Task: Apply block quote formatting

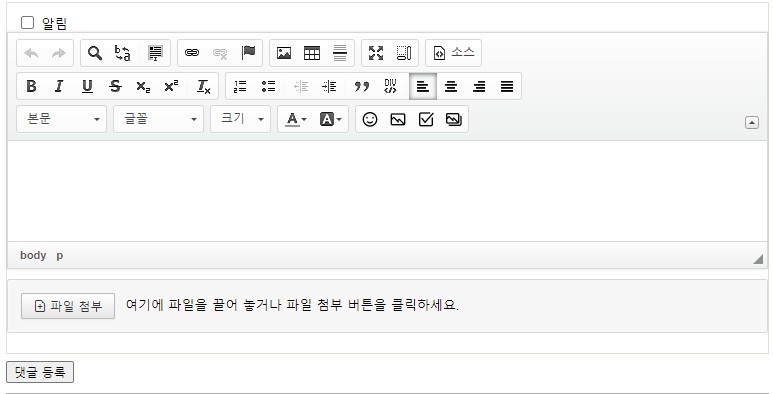Action: (x=361, y=86)
